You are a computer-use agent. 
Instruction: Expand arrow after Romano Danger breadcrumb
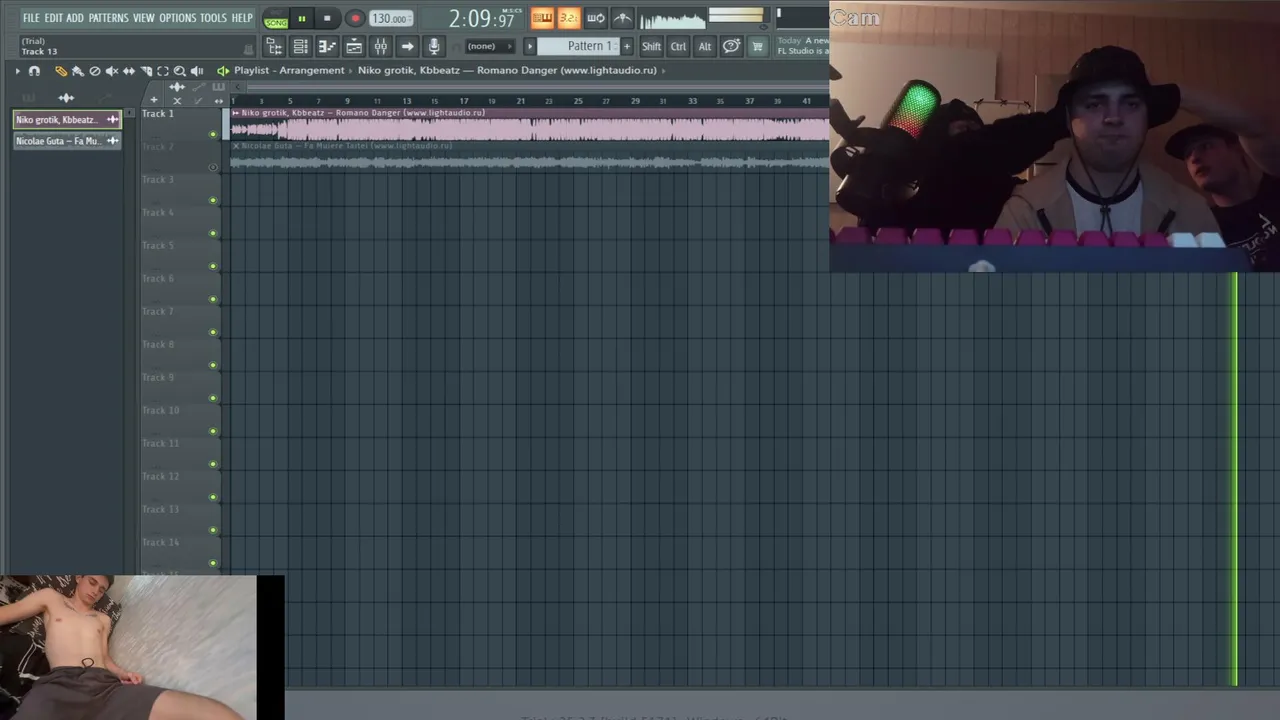click(663, 71)
